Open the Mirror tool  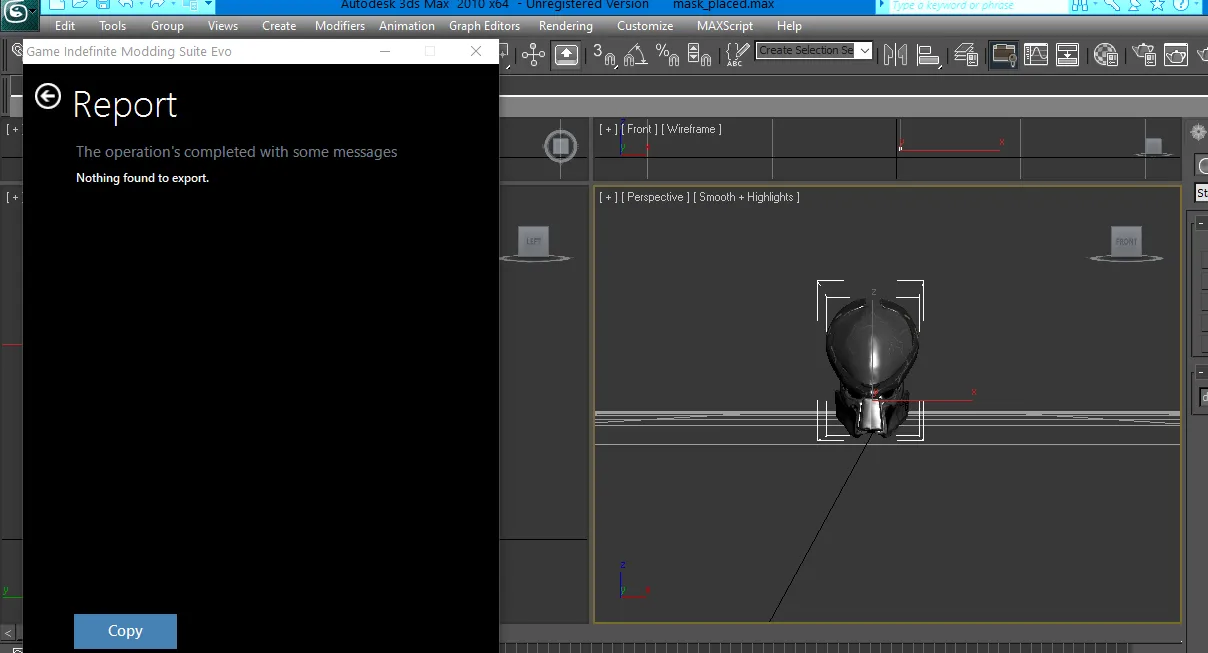pos(895,55)
